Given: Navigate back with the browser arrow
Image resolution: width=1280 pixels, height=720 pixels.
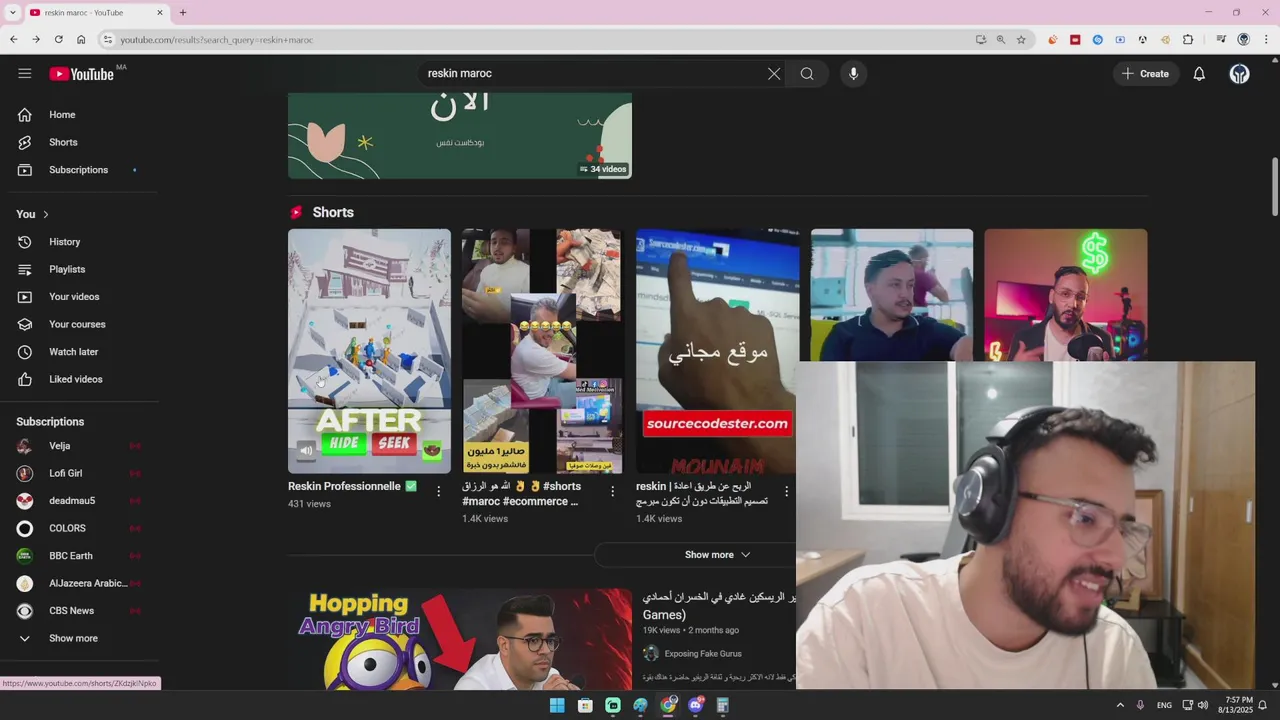Looking at the screenshot, I should coord(13,39).
